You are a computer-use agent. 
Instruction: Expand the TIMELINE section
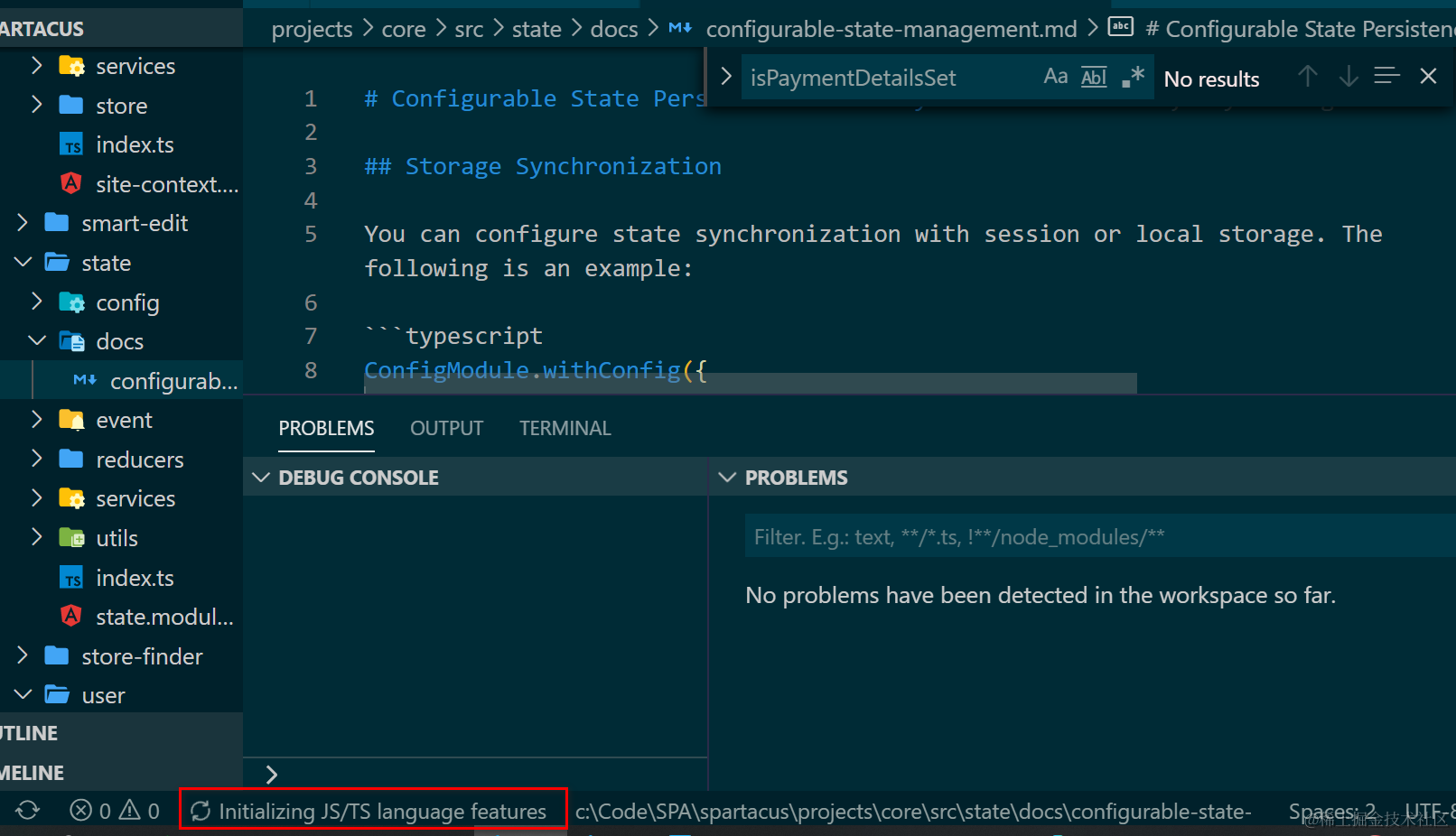(x=121, y=772)
